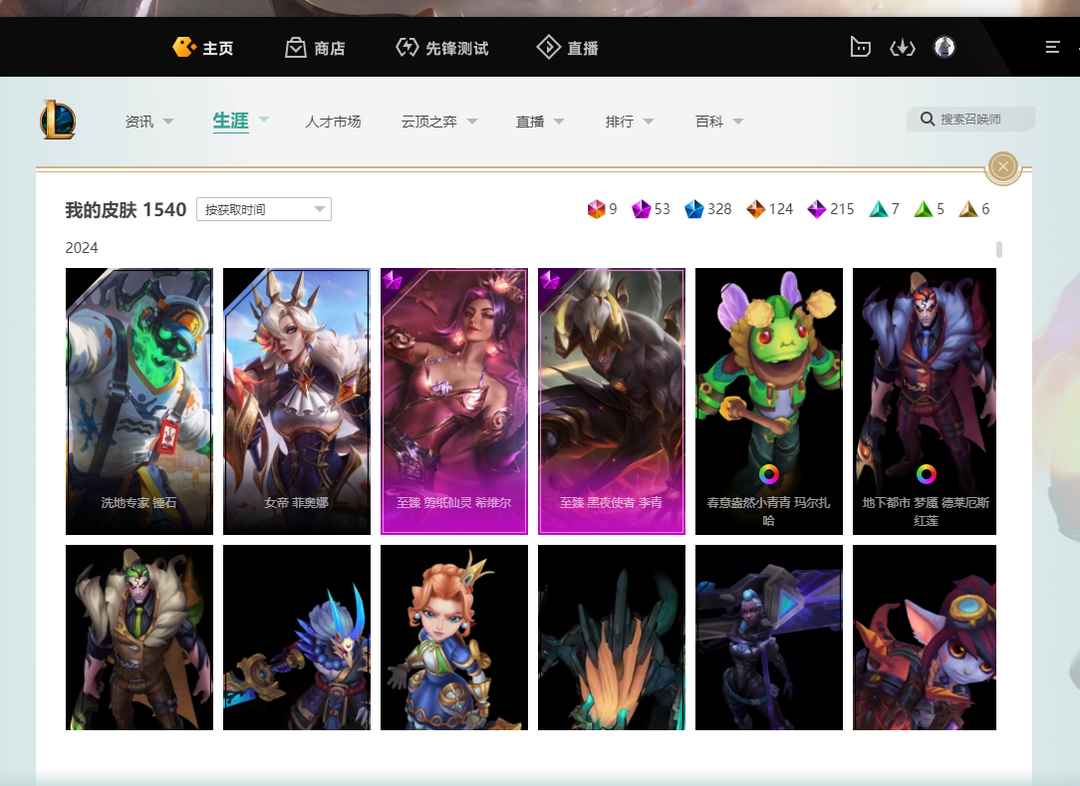Go to the 主页 home icon
The image size is (1080, 786).
(x=184, y=47)
